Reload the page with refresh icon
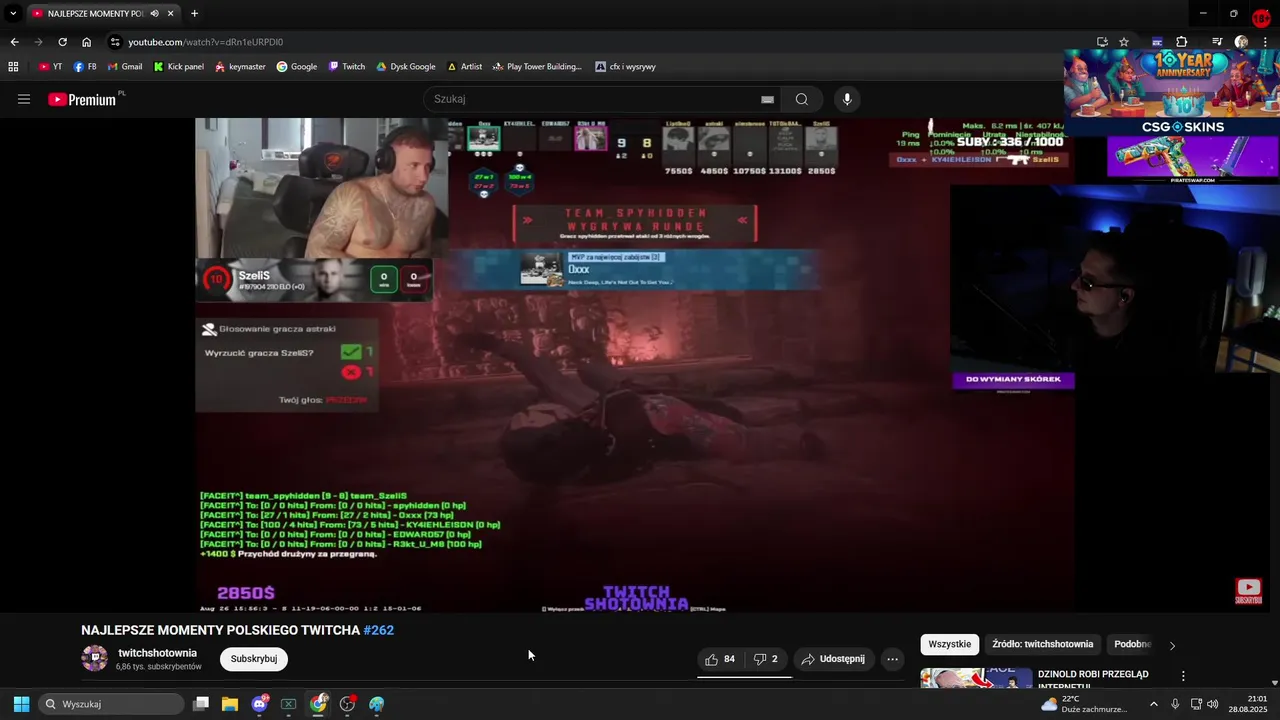Screen dimensions: 1280x720 tap(62, 42)
